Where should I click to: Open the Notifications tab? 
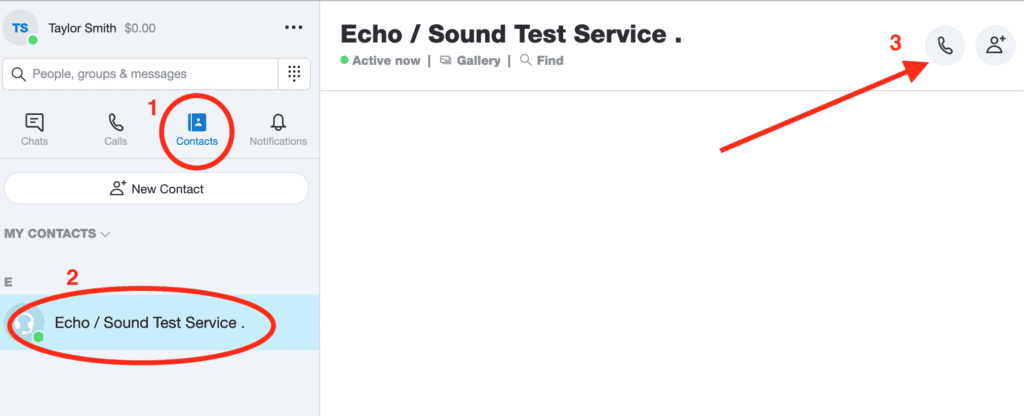click(278, 130)
